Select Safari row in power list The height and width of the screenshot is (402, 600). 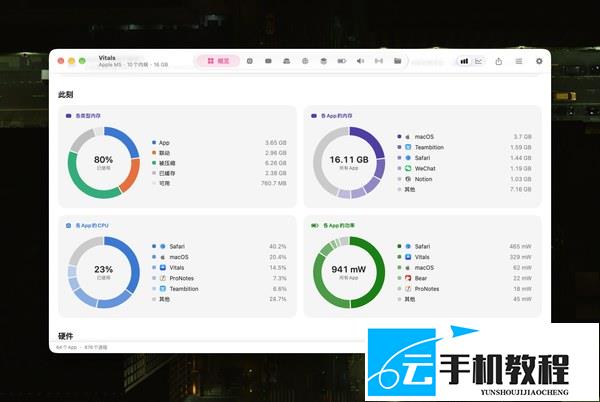(465, 246)
